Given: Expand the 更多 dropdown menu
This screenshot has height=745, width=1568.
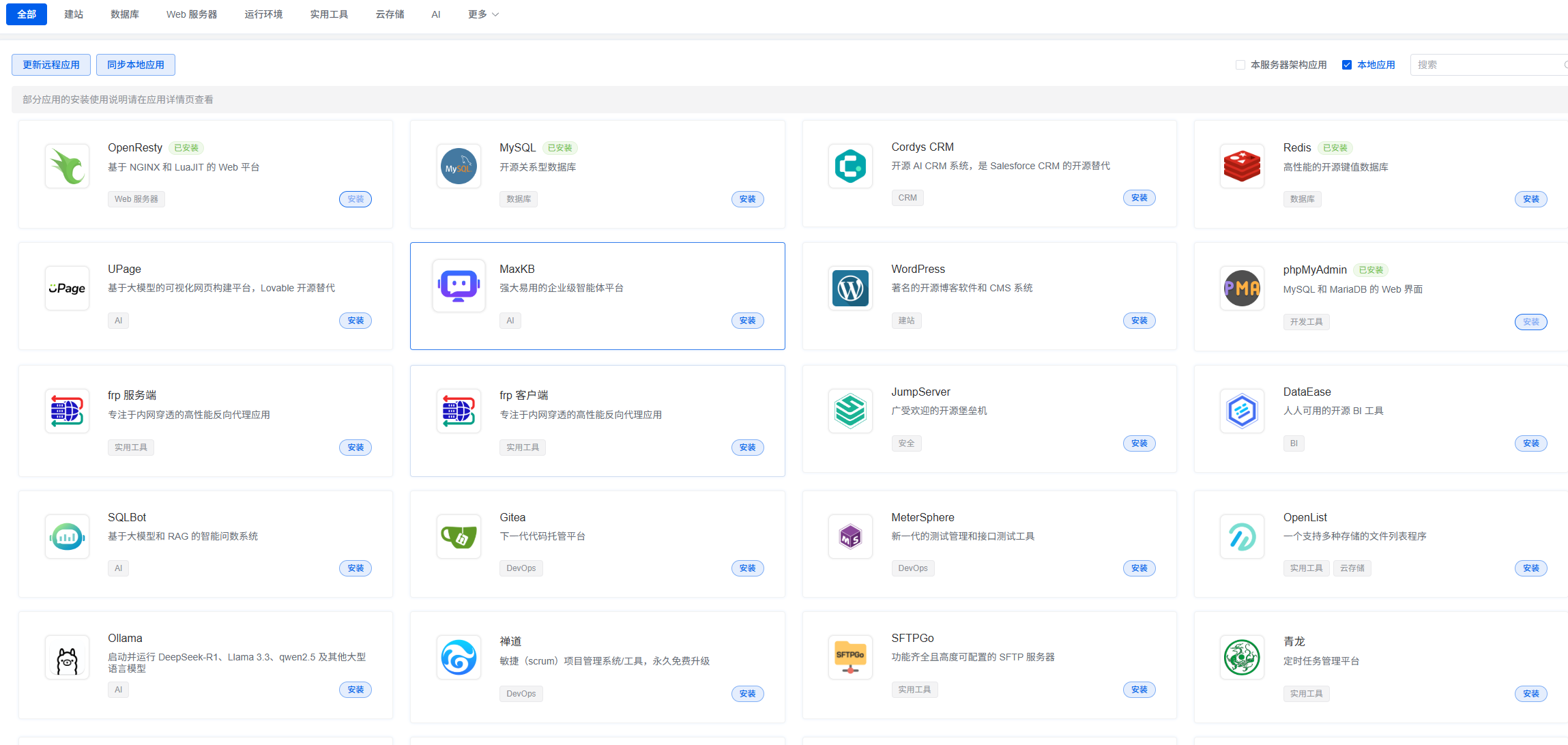Looking at the screenshot, I should click(x=483, y=14).
